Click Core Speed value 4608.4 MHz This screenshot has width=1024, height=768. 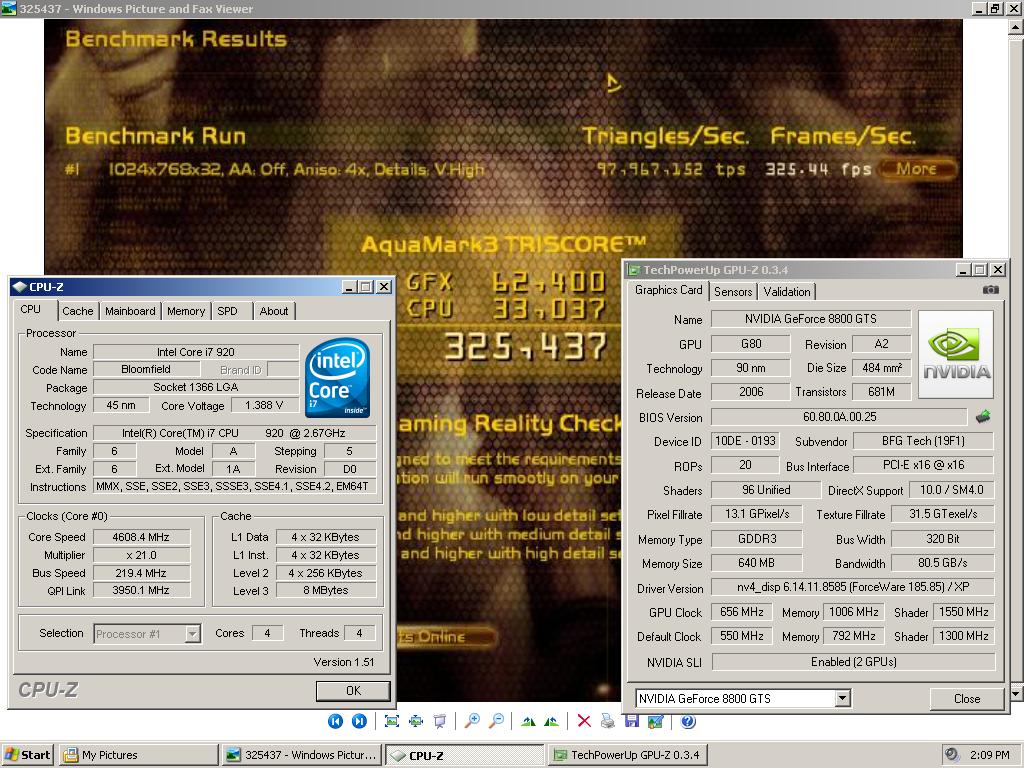(x=142, y=537)
